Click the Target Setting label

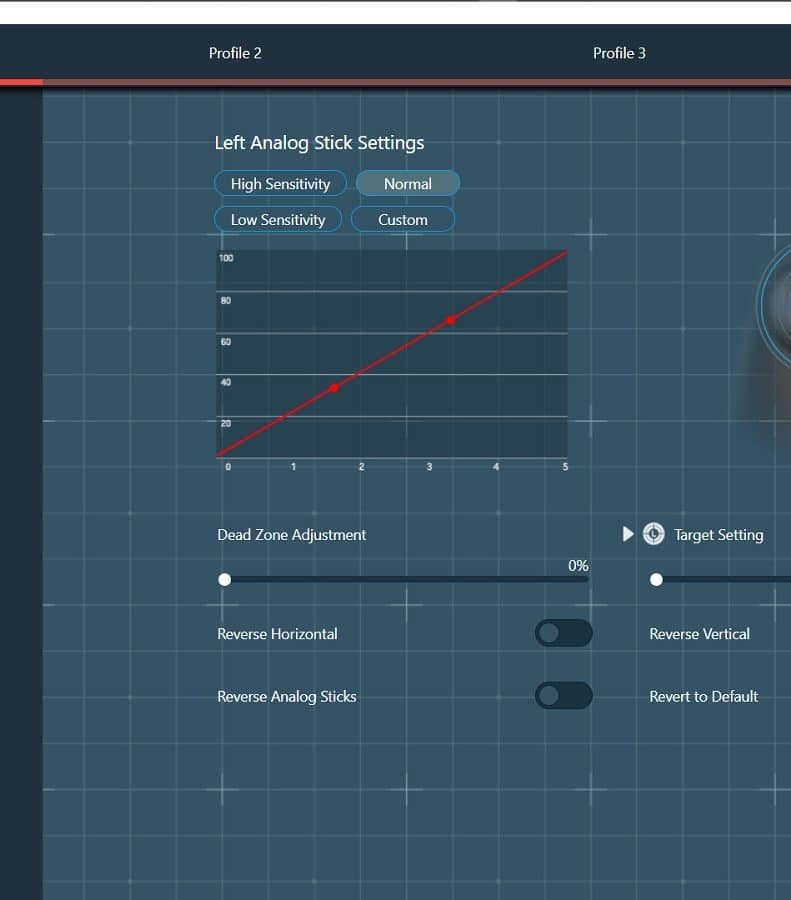[x=718, y=535]
